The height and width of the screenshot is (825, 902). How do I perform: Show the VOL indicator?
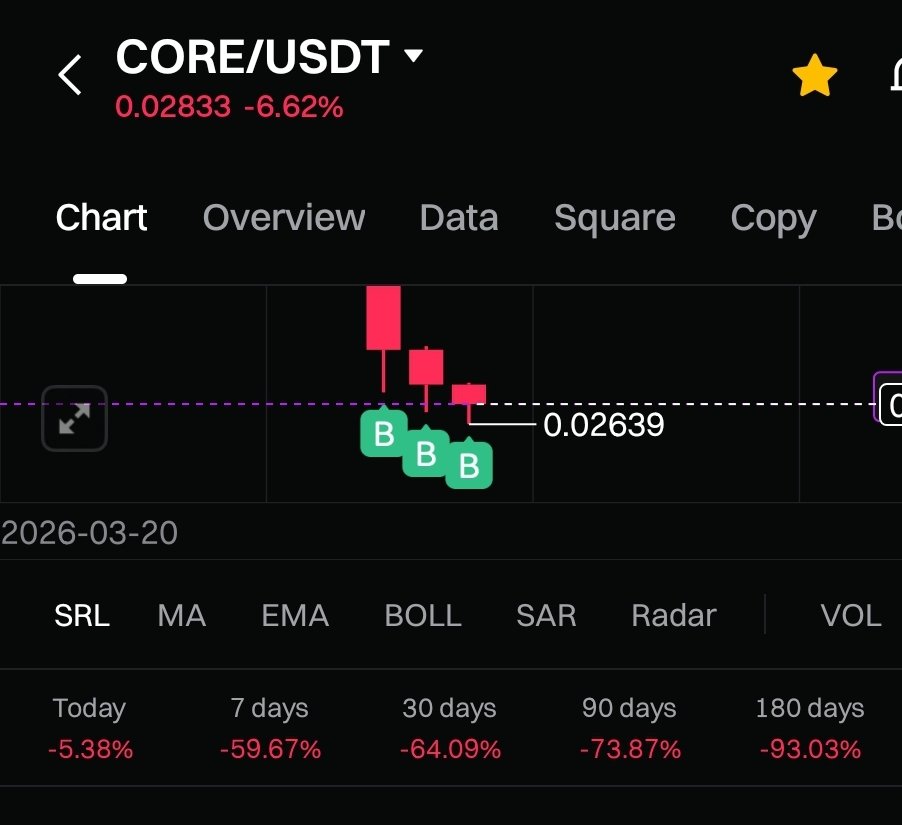click(x=851, y=615)
